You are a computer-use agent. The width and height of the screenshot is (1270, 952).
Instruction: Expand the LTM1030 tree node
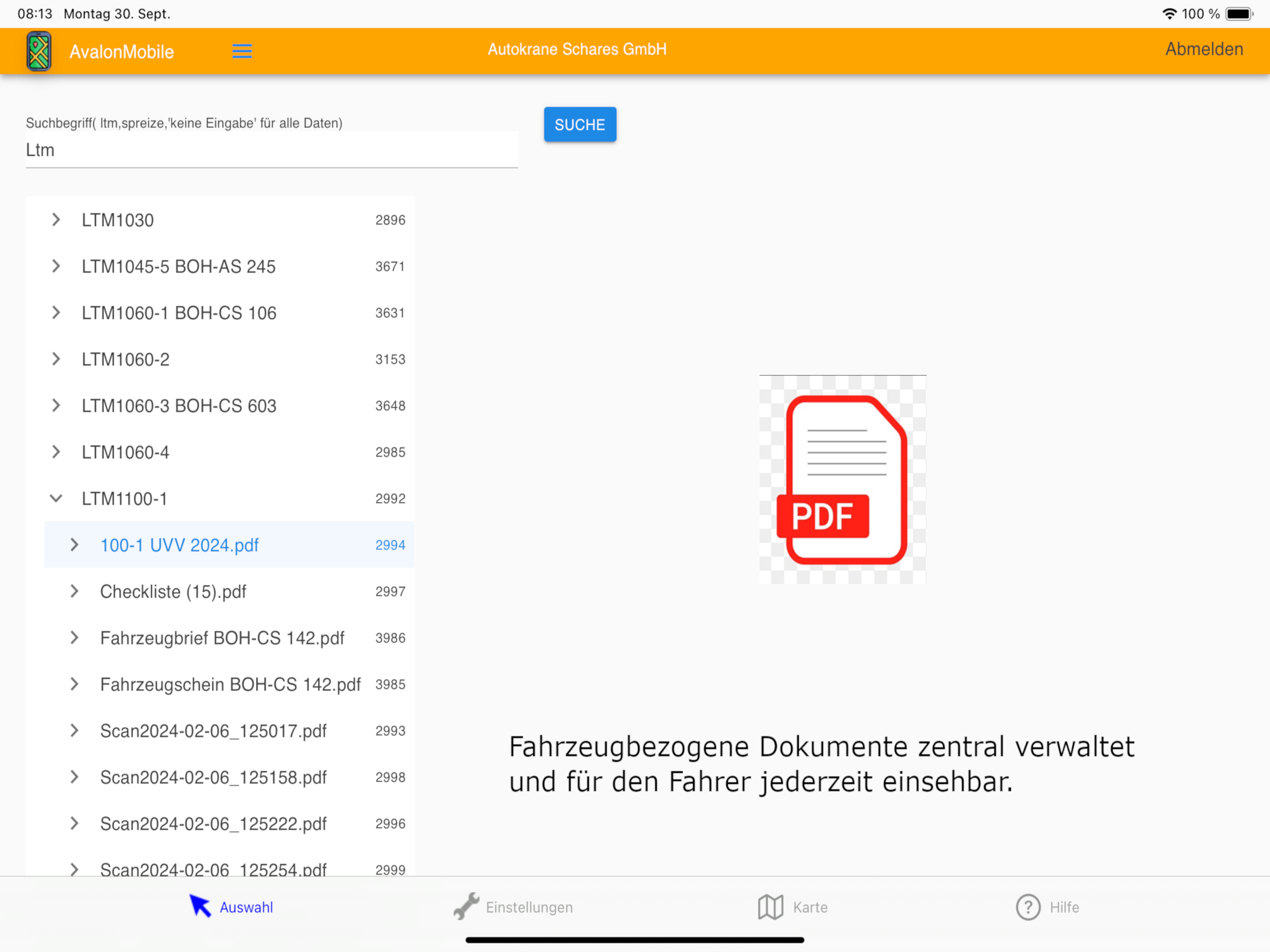point(56,220)
